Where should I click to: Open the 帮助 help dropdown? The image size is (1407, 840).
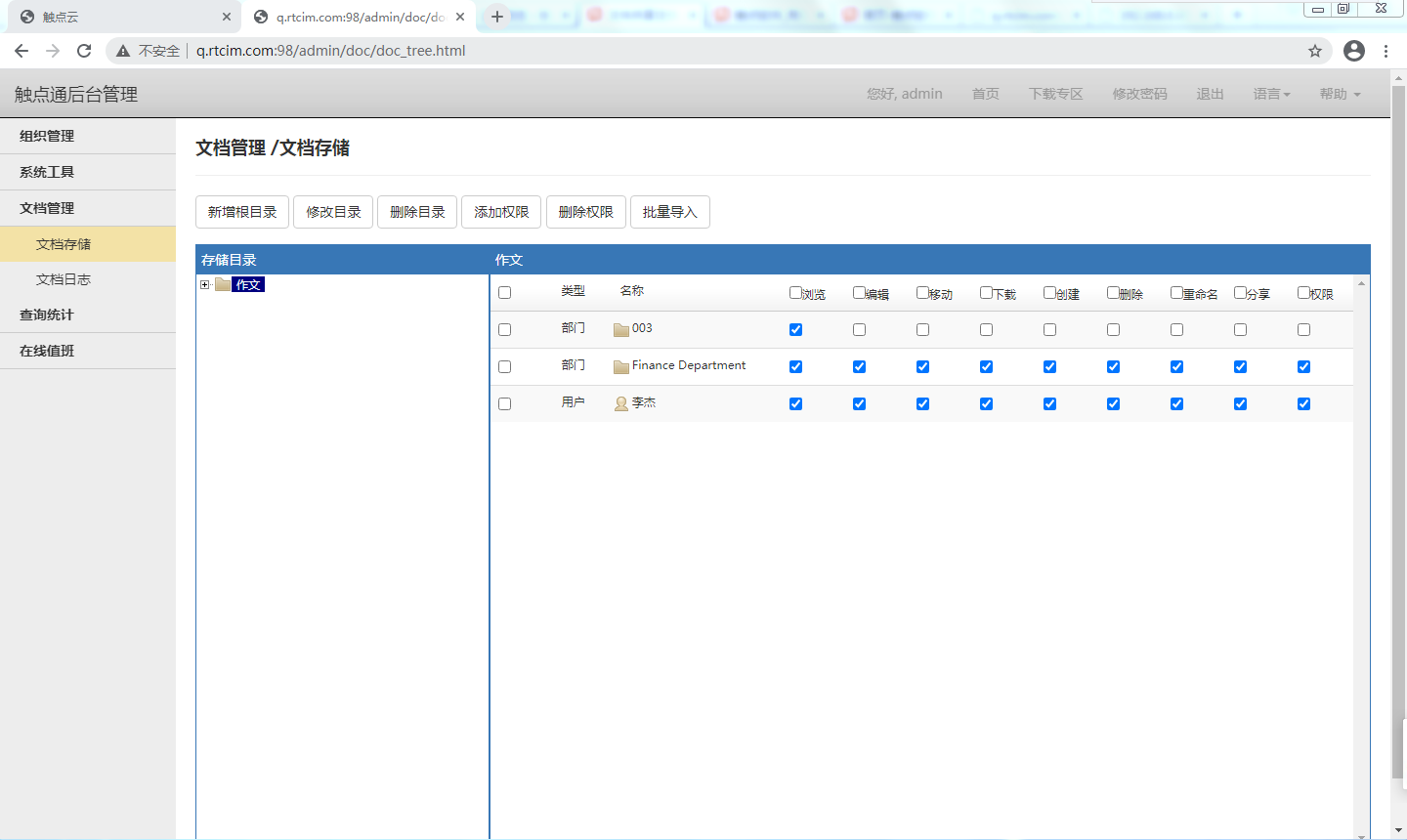[1340, 94]
